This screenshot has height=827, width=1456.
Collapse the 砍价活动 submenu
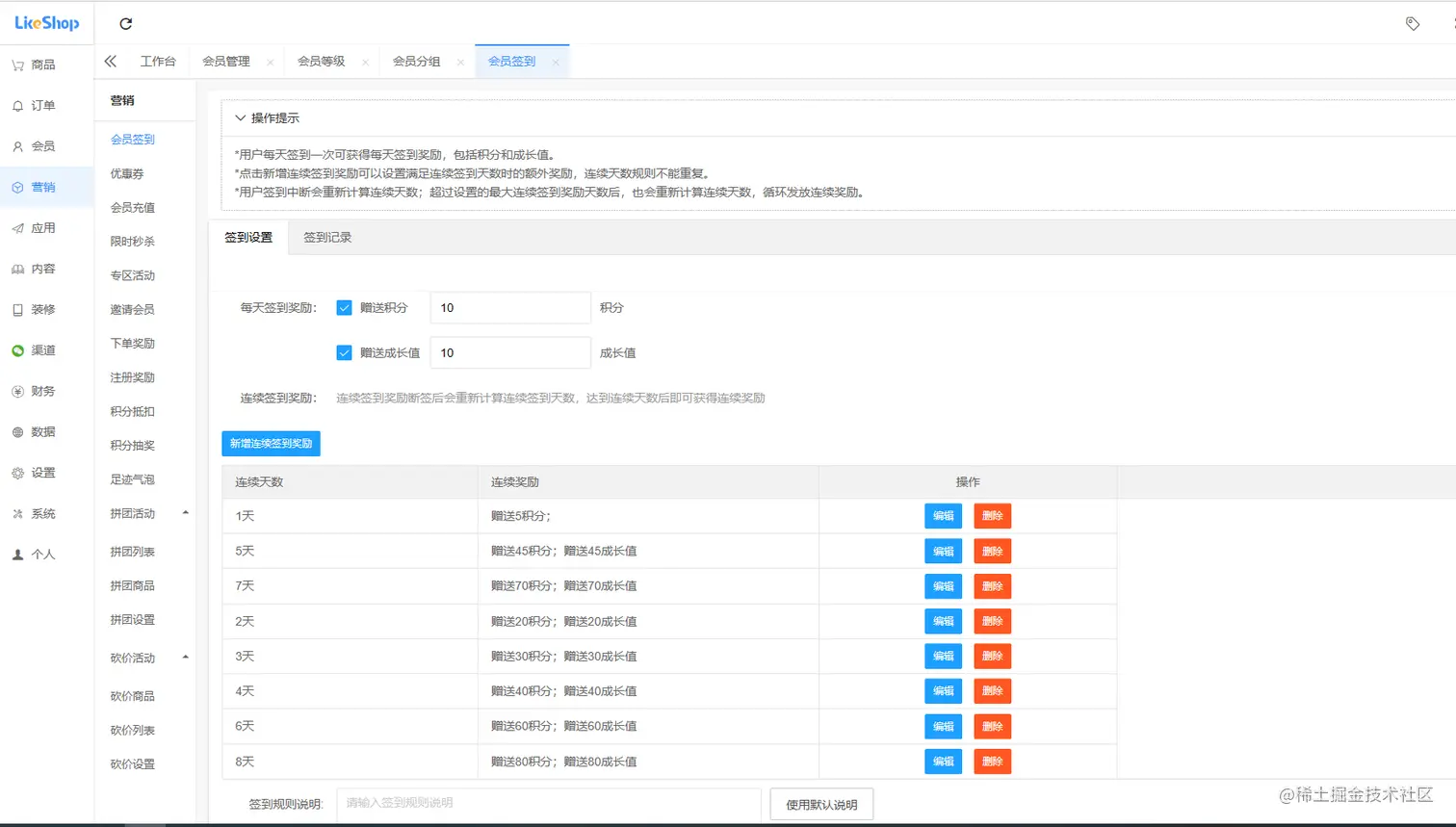click(186, 658)
